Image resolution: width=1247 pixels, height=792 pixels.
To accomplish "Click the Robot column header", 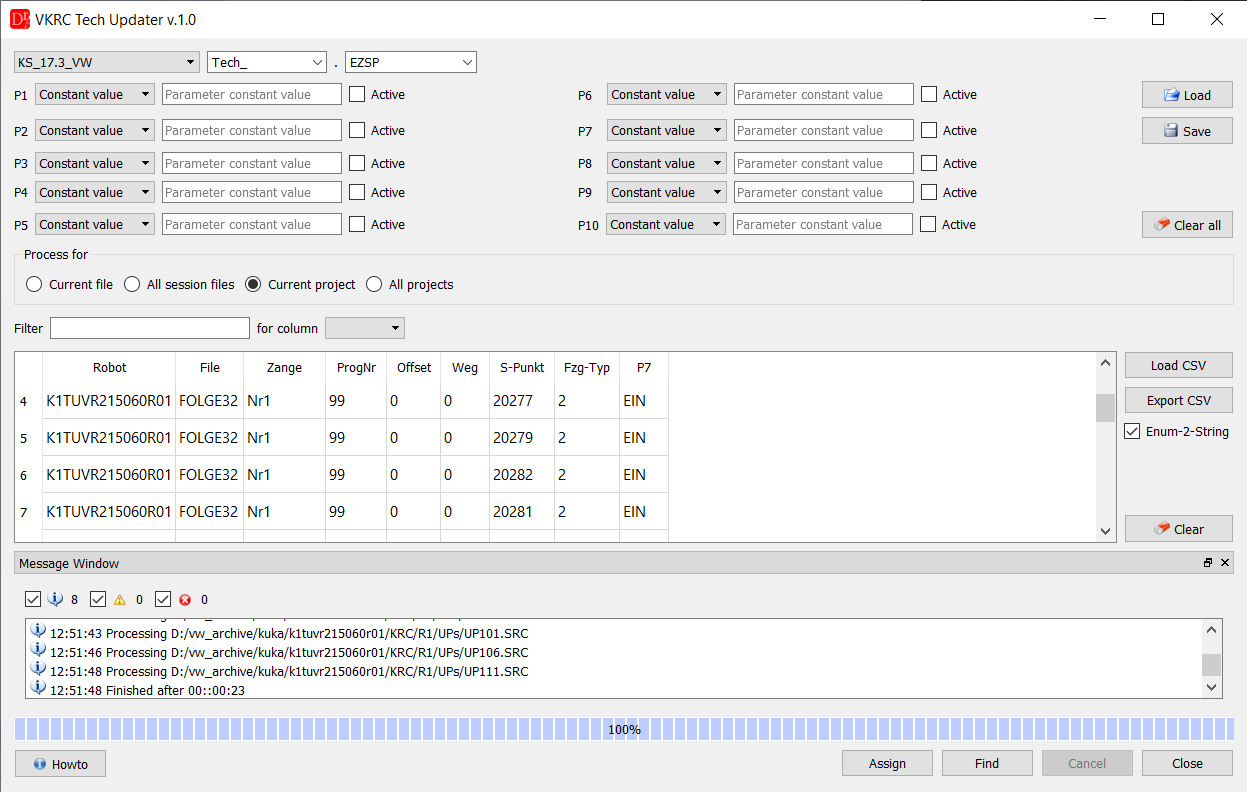I will (x=109, y=368).
